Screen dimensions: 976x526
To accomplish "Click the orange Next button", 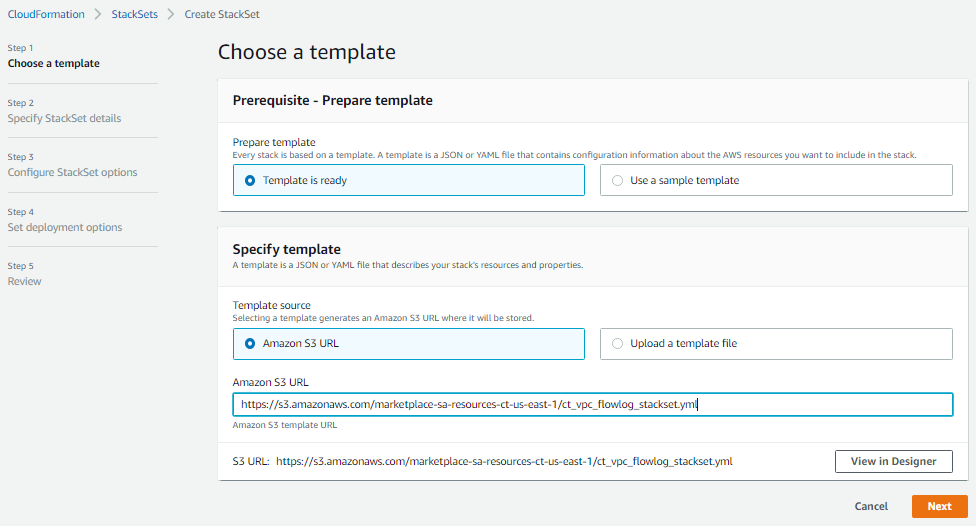I will coord(939,506).
